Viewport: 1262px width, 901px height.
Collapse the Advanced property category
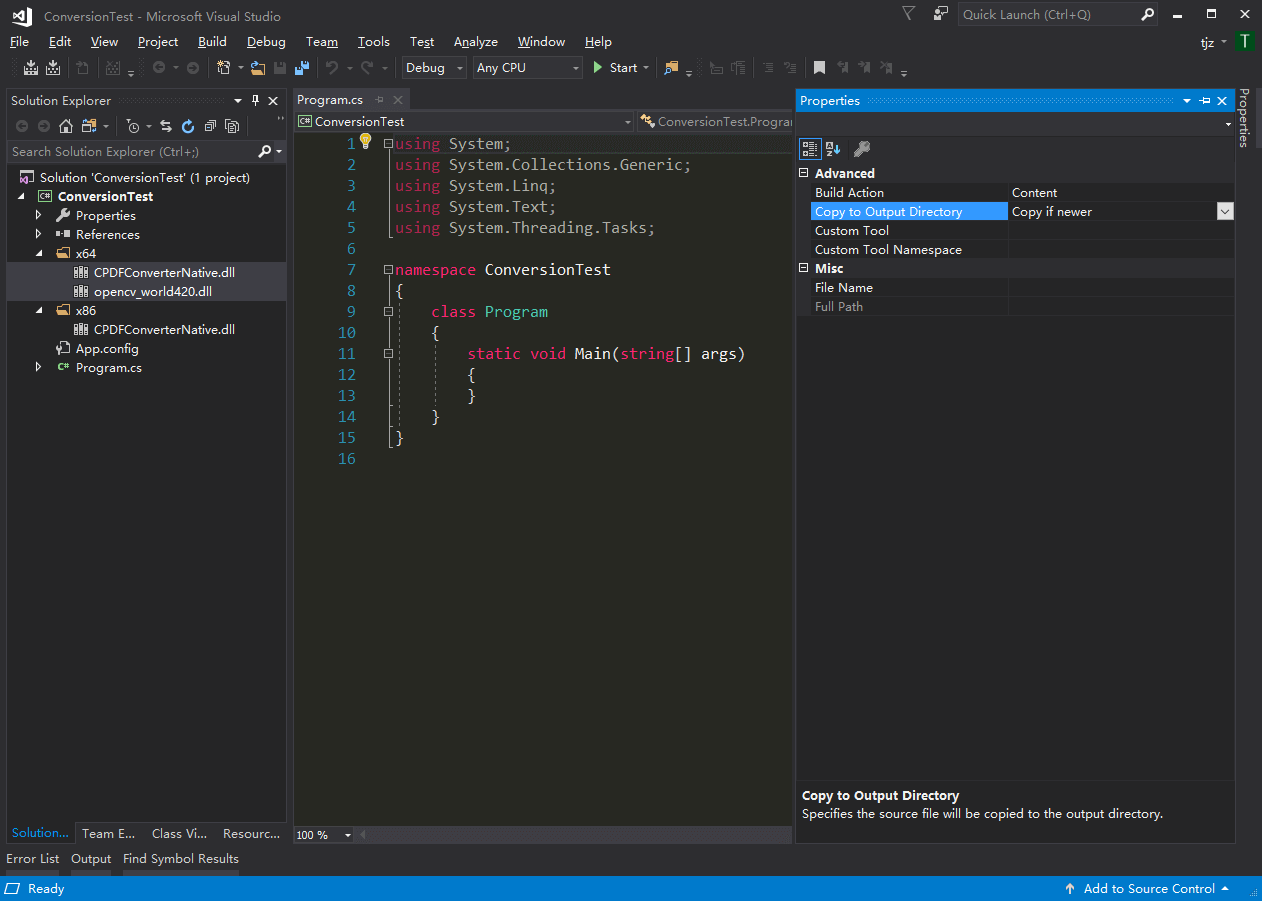click(805, 173)
